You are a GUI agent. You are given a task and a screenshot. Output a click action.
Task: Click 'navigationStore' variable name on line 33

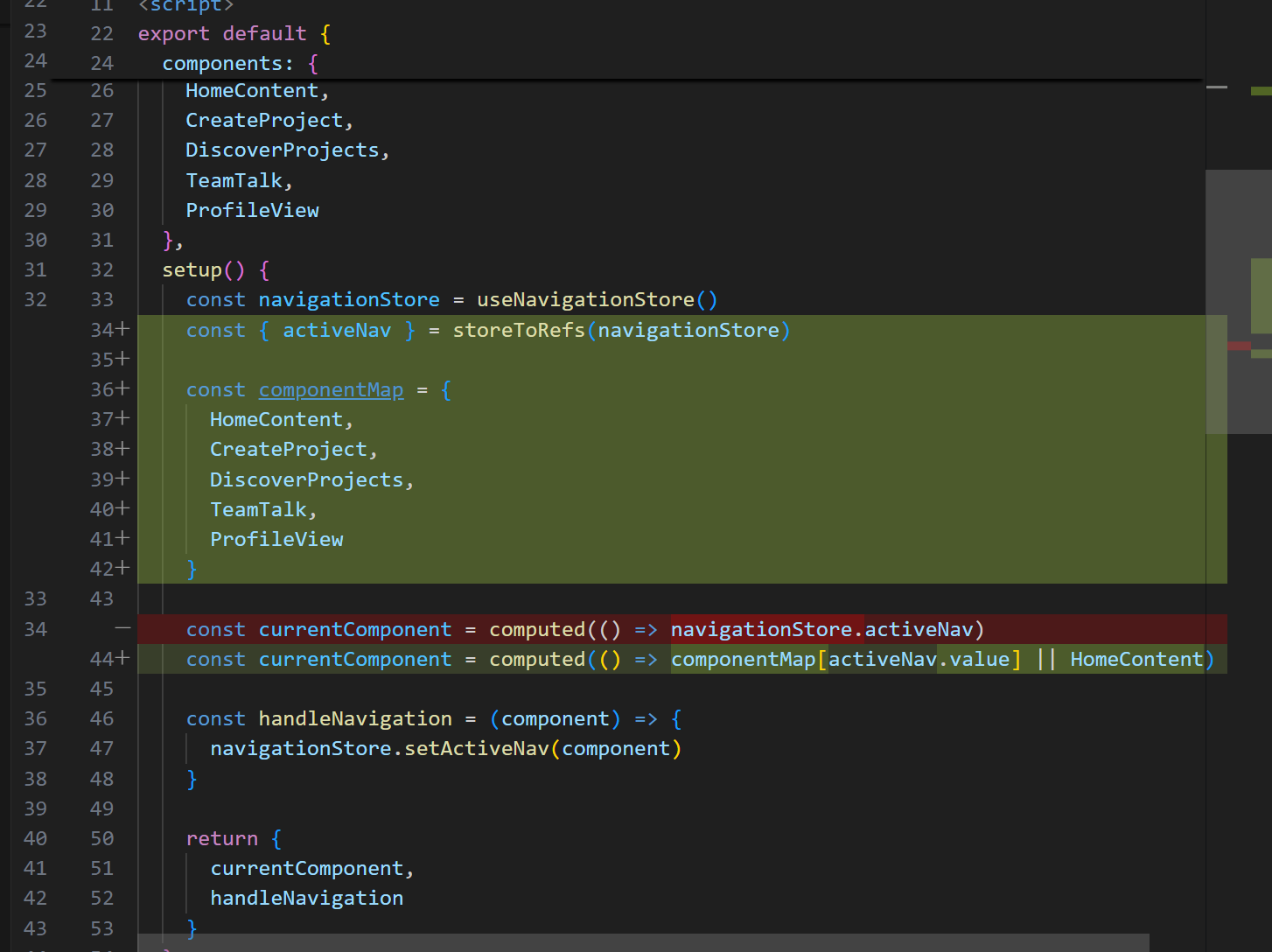(349, 300)
